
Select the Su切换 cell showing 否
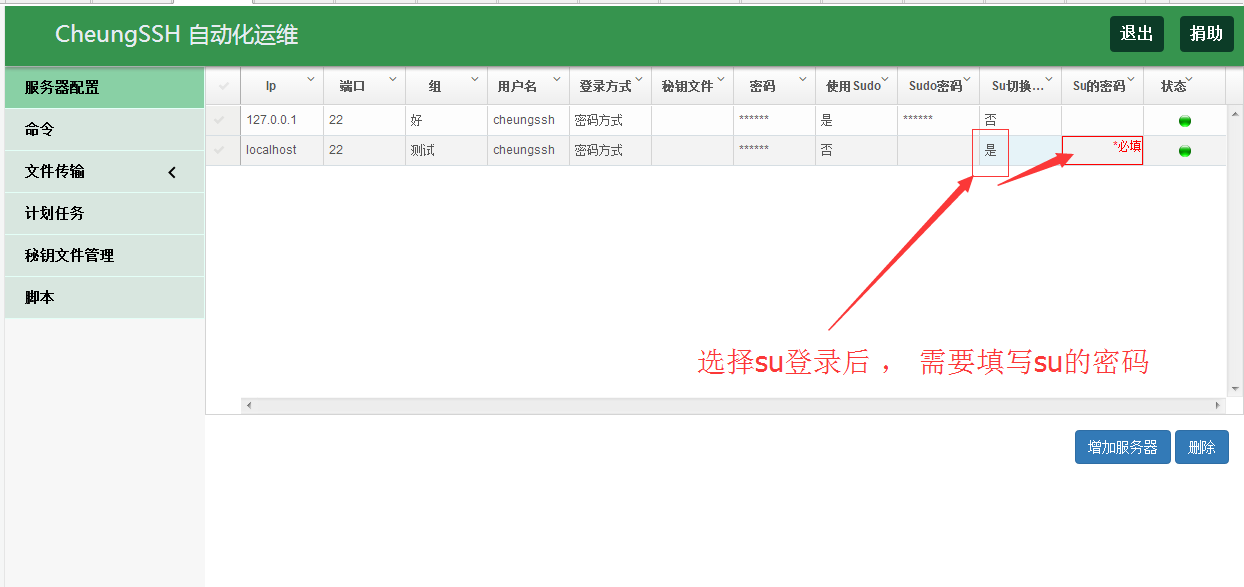1021,120
